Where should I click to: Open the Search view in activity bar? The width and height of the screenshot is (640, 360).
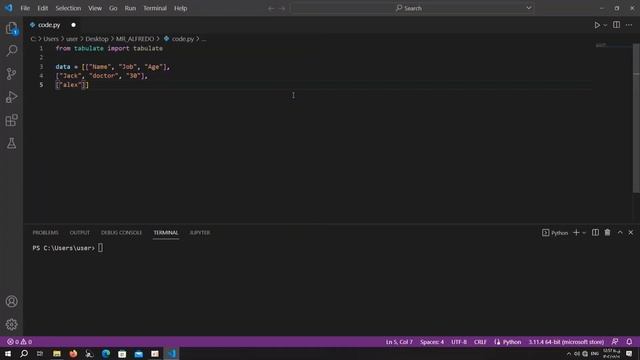pyautogui.click(x=11, y=51)
